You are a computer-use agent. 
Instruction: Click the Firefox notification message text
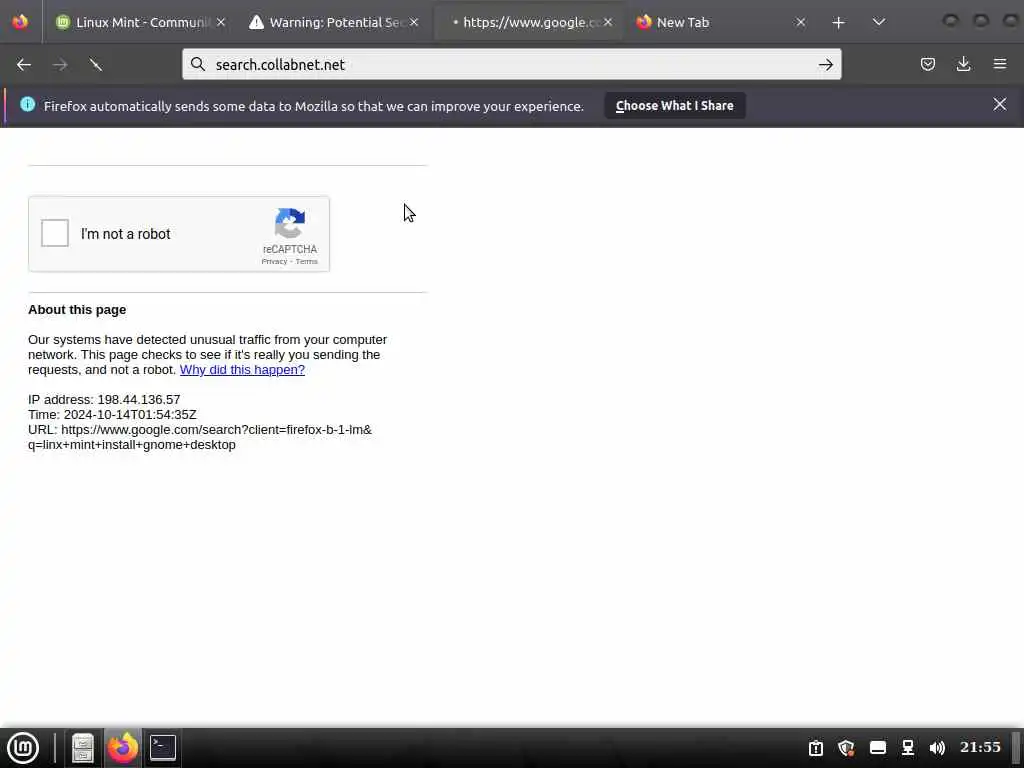[313, 106]
